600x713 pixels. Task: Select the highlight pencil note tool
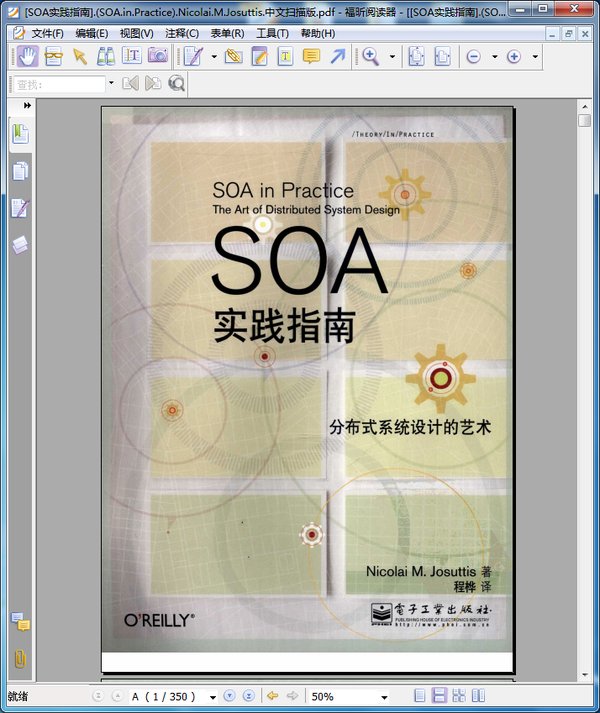(x=259, y=57)
